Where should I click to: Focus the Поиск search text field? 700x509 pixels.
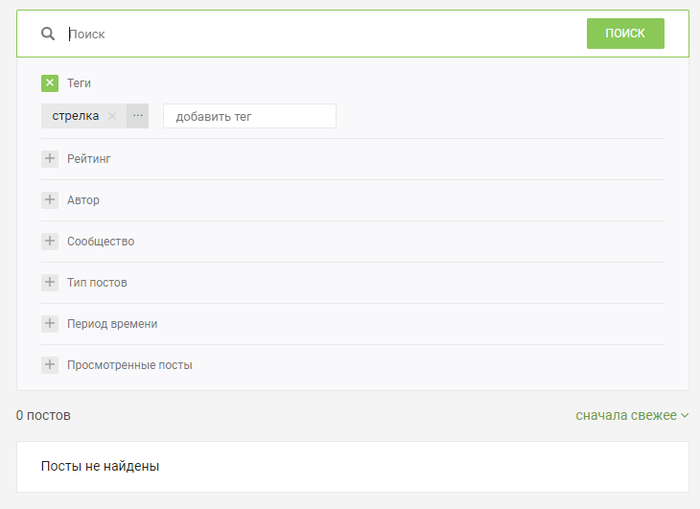(x=320, y=34)
